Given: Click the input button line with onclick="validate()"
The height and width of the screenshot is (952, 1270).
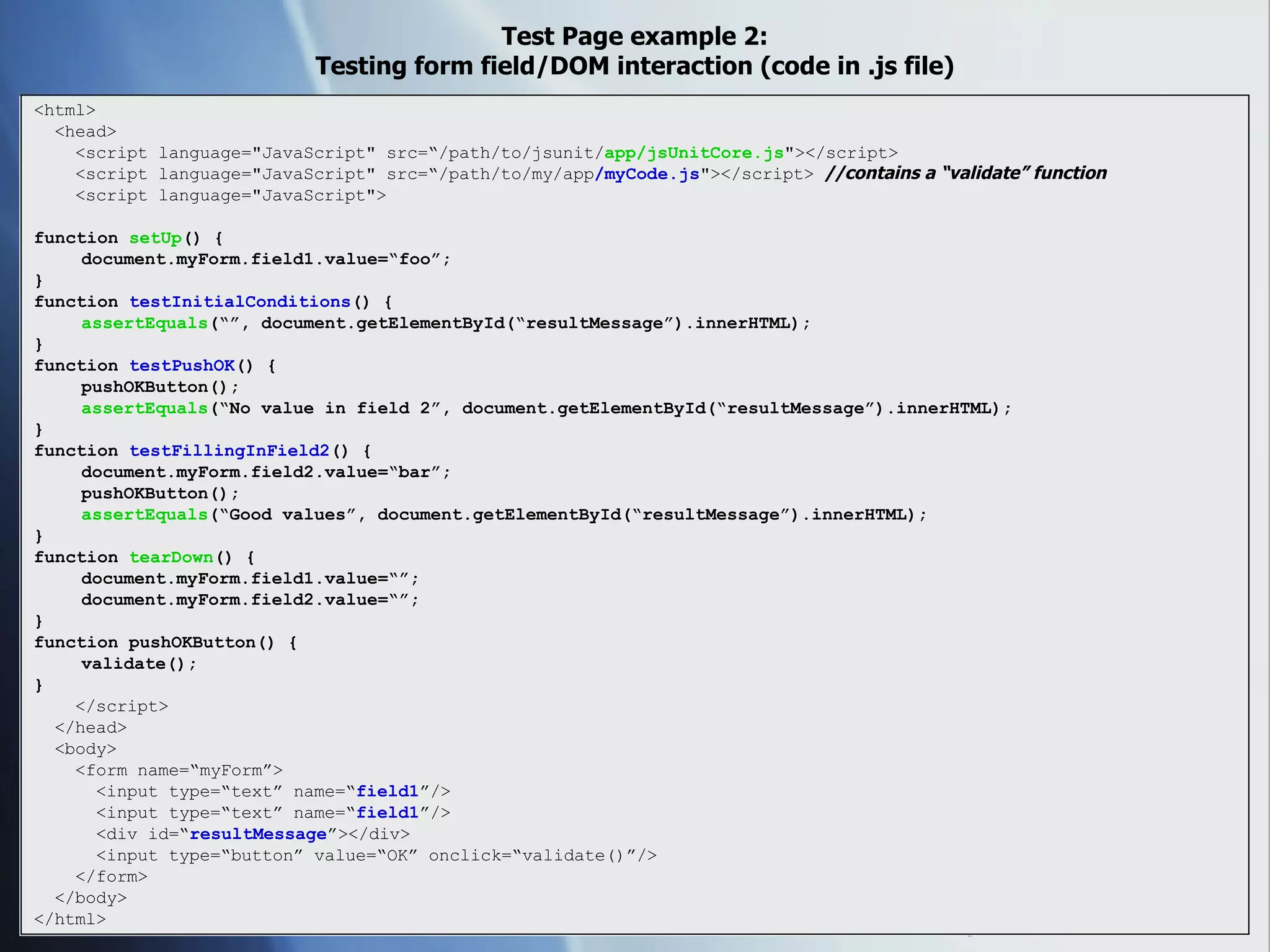Looking at the screenshot, I should point(376,856).
